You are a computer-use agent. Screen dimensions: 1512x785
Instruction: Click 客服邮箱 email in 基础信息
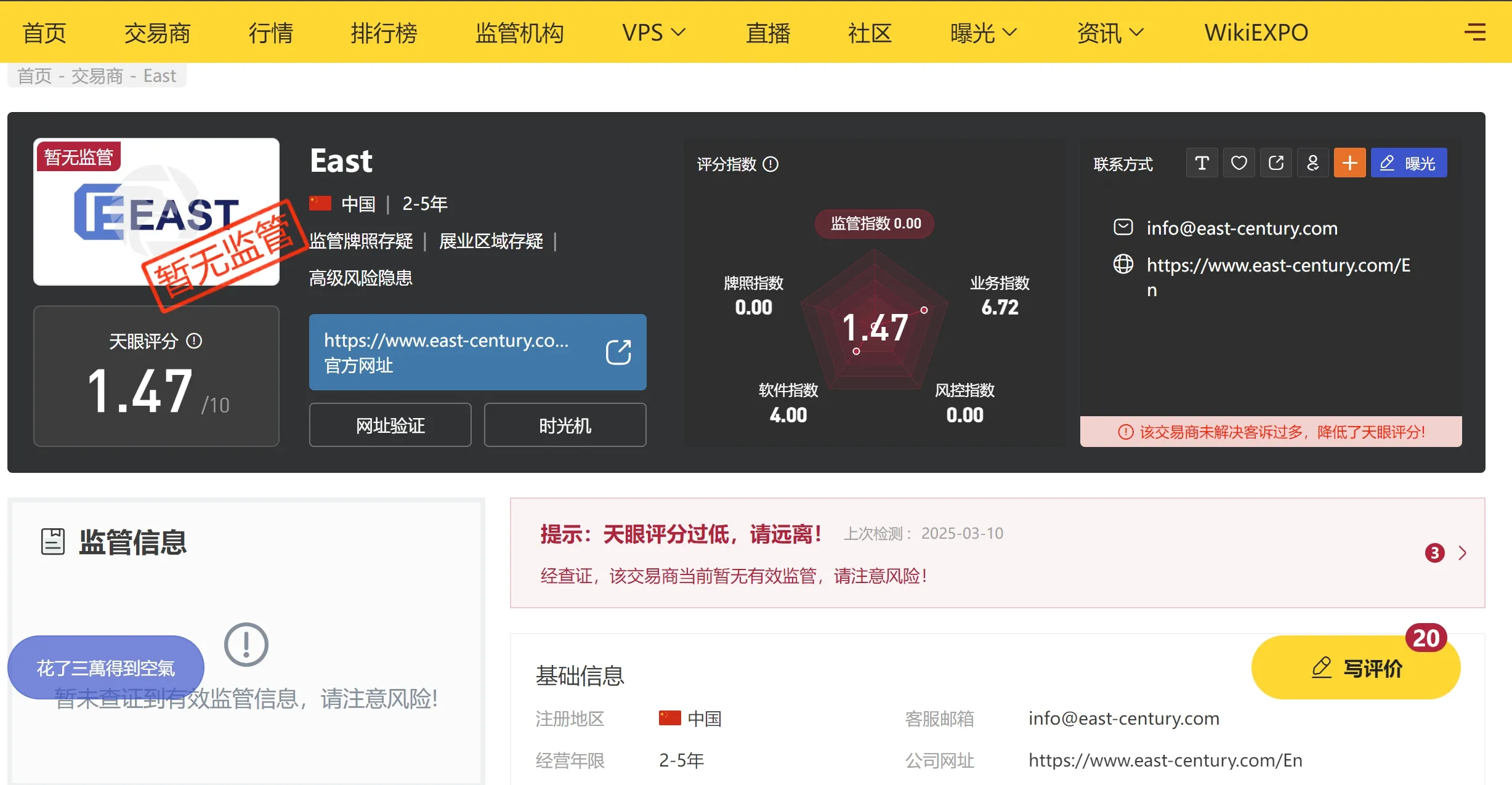pyautogui.click(x=1123, y=718)
